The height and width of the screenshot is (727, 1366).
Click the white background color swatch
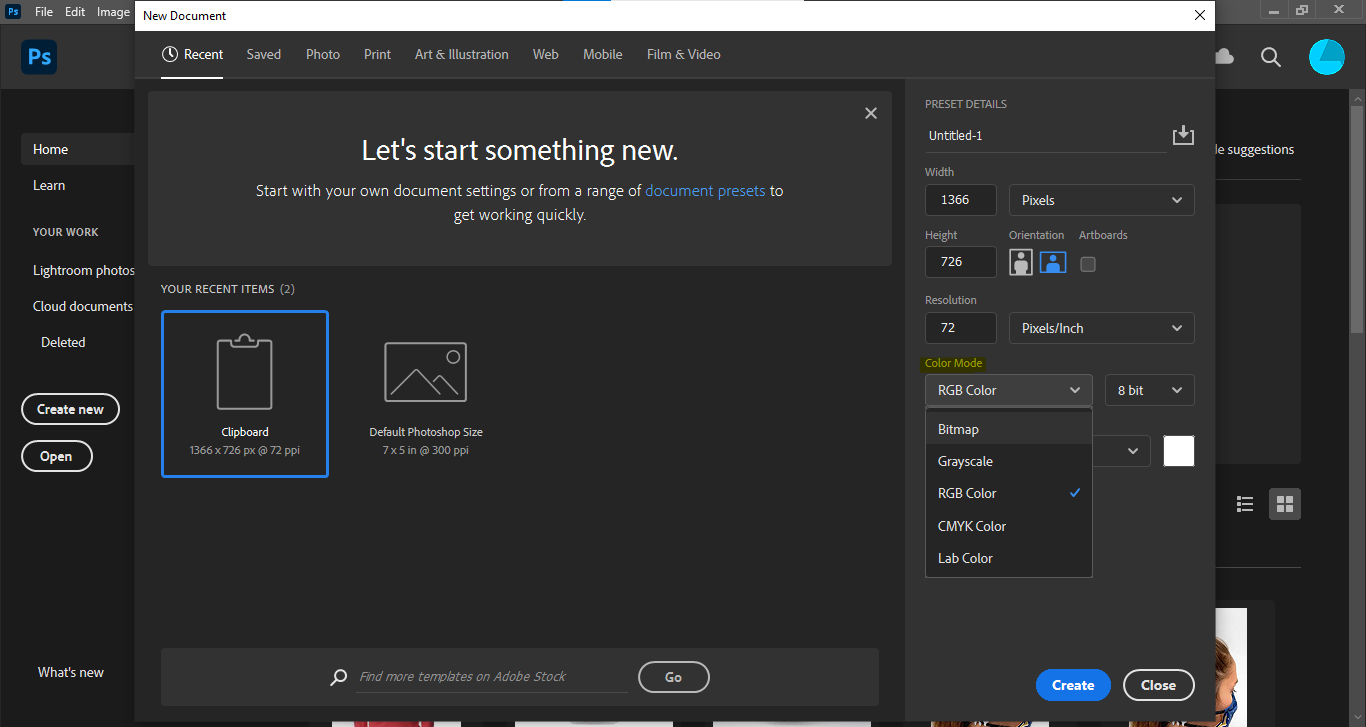(1179, 451)
